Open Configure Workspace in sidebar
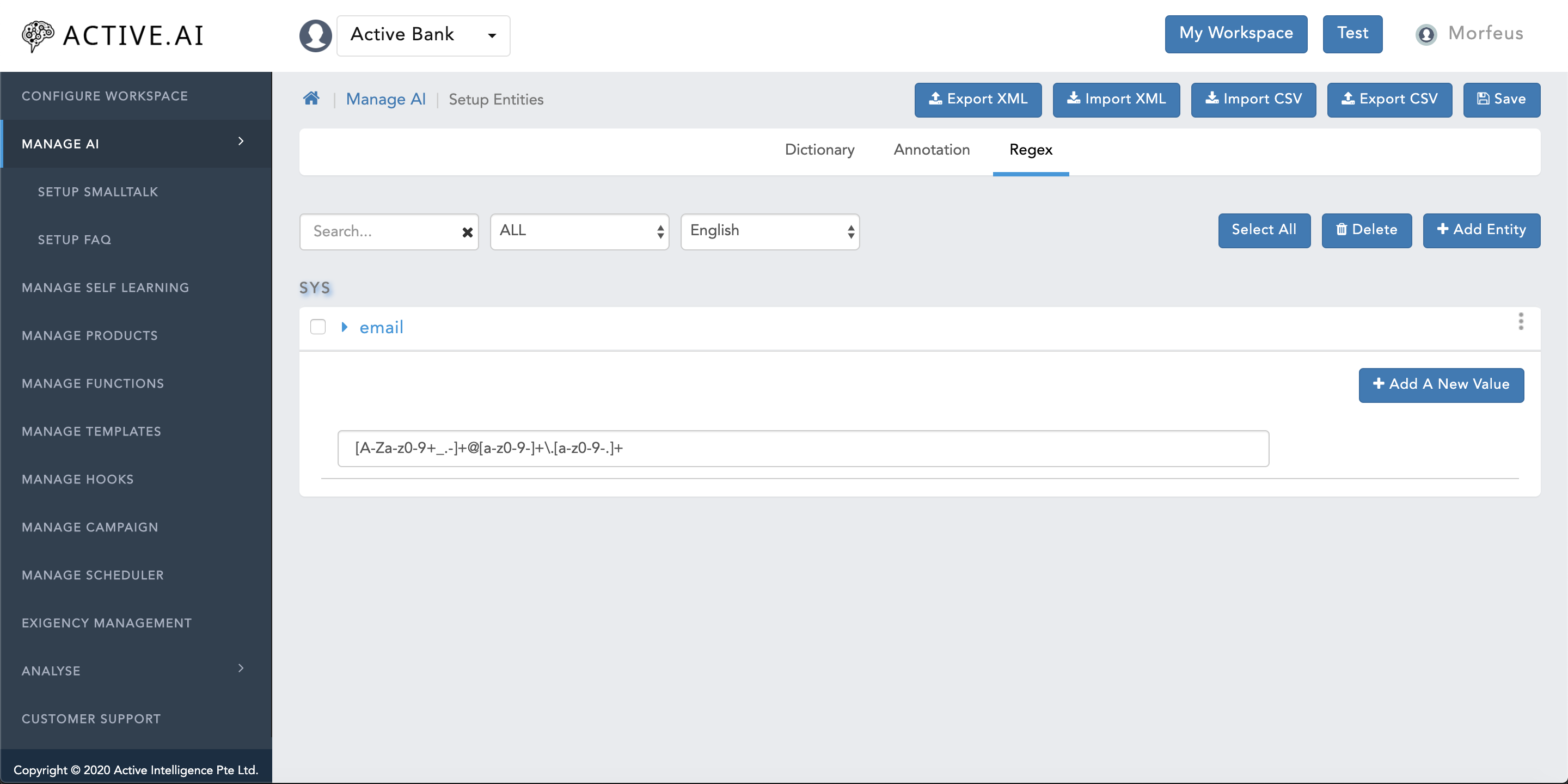The height and width of the screenshot is (784, 1568). click(x=105, y=96)
